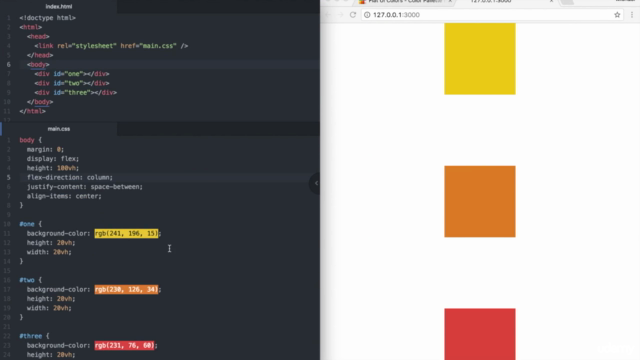This screenshot has height=360, width=640.
Task: Click 'height: 20vh;' under #two
Action: (51, 299)
